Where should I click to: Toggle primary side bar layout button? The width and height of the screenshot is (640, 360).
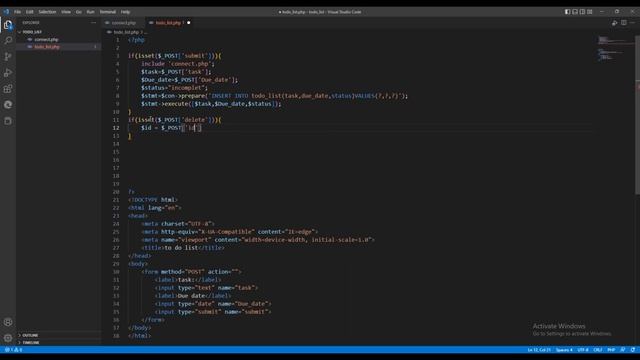567,12
